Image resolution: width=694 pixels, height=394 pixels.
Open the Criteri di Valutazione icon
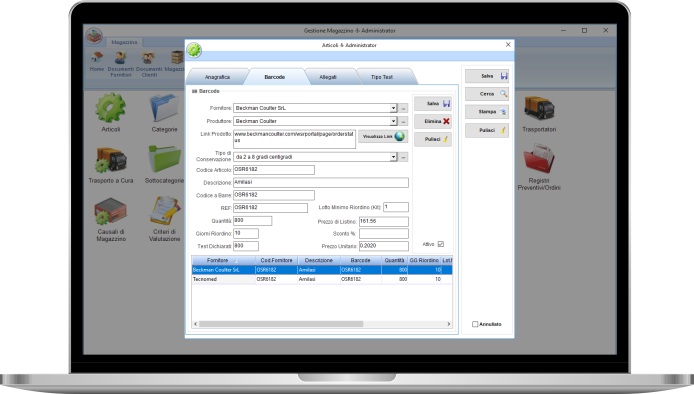coord(164,211)
